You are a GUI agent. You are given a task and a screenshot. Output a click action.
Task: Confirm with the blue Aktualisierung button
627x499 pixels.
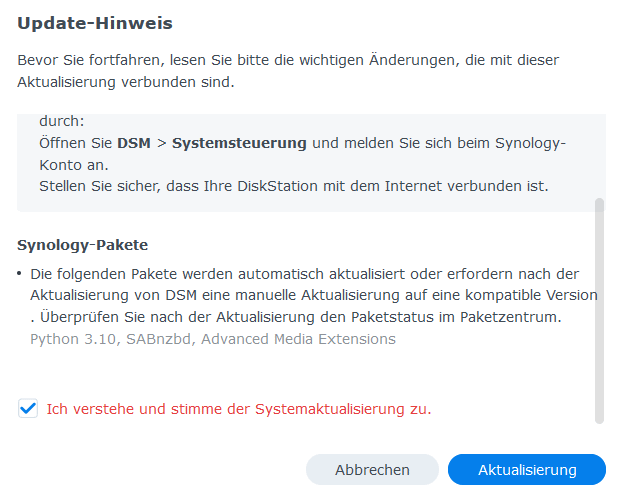point(526,470)
